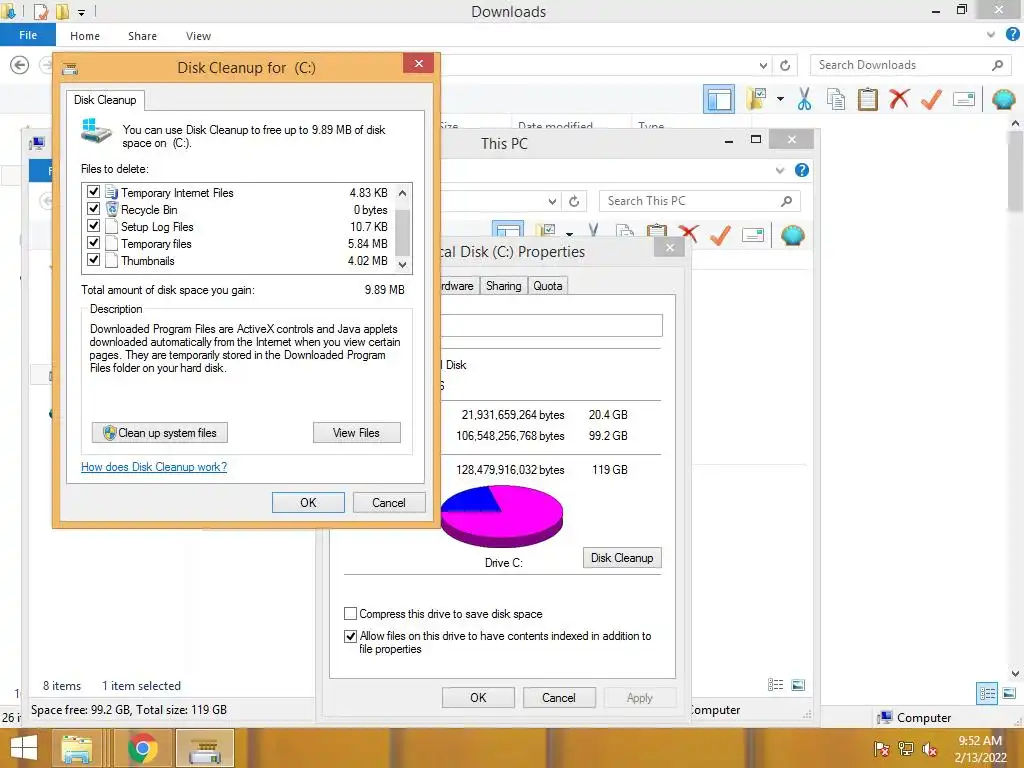
Task: Click the Back arrow in Downloads window
Action: (x=20, y=65)
